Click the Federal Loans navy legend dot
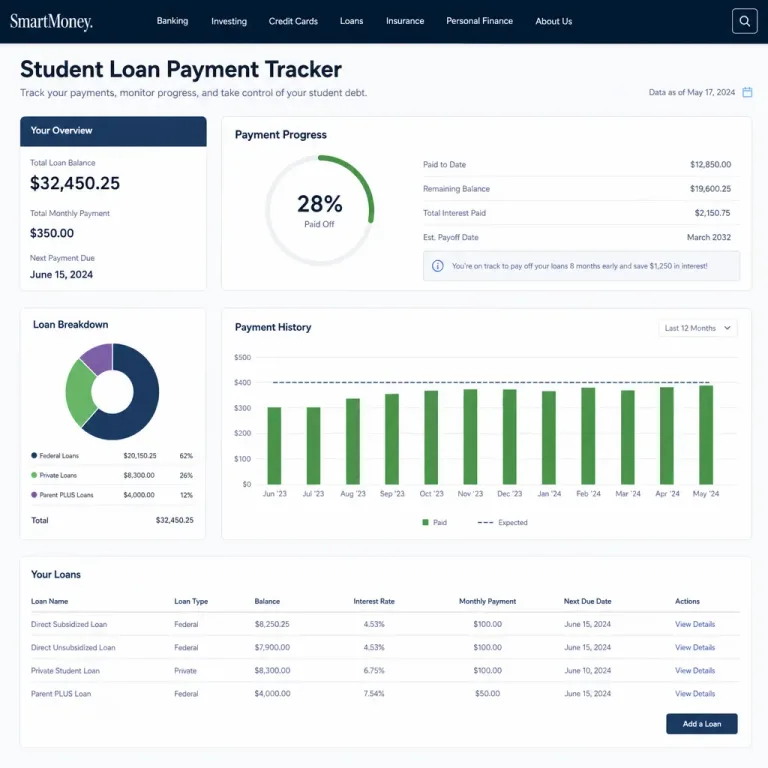768x768 pixels. (x=34, y=456)
